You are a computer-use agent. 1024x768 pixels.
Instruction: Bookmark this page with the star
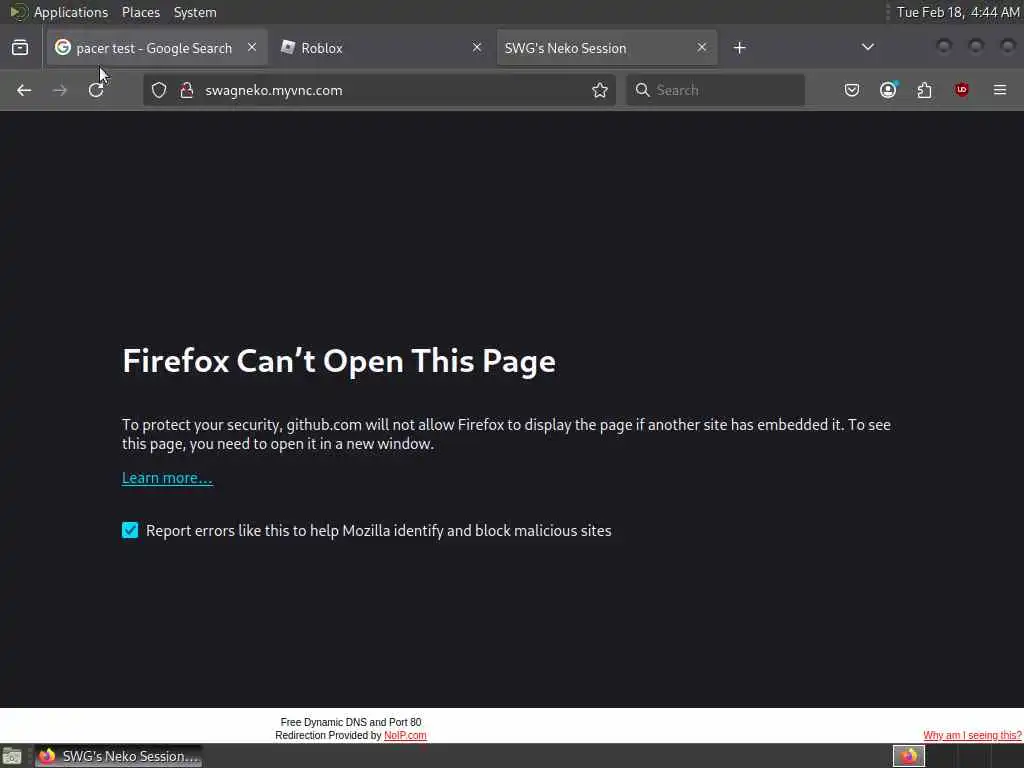coord(600,90)
